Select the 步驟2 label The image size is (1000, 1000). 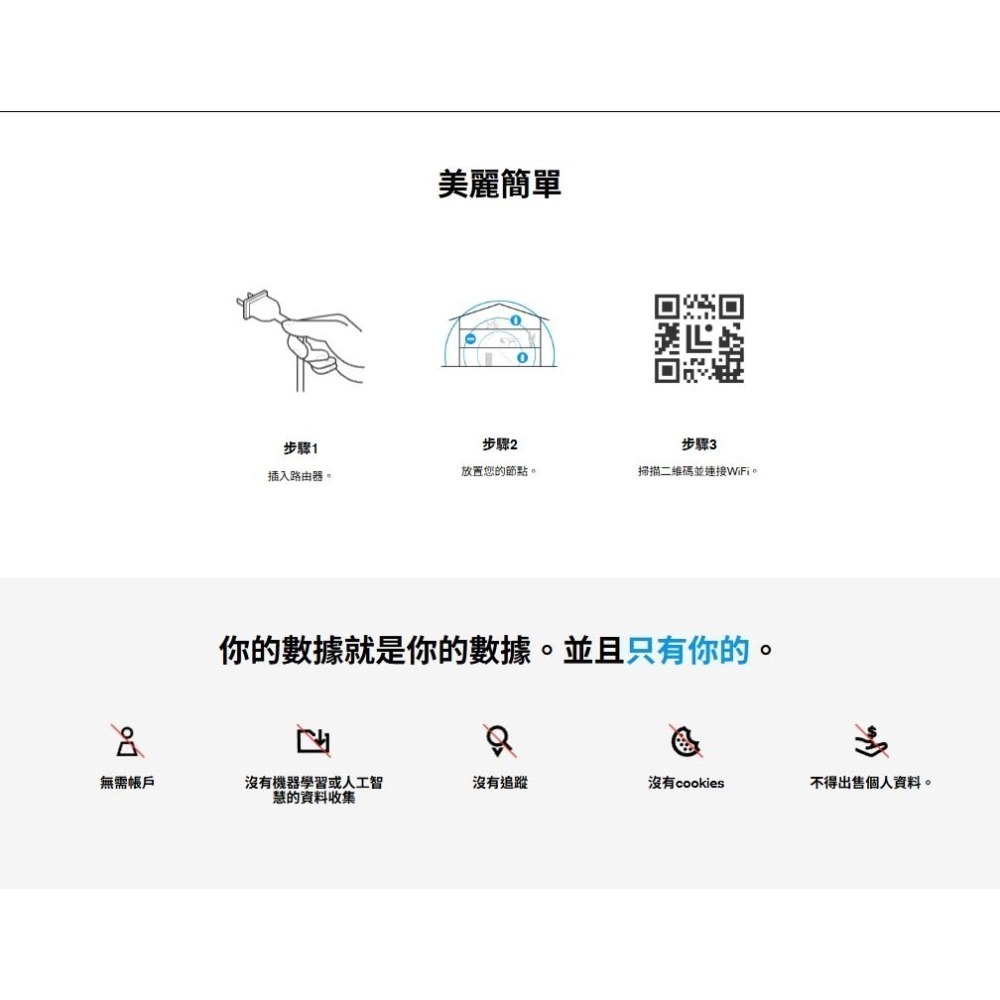500,444
